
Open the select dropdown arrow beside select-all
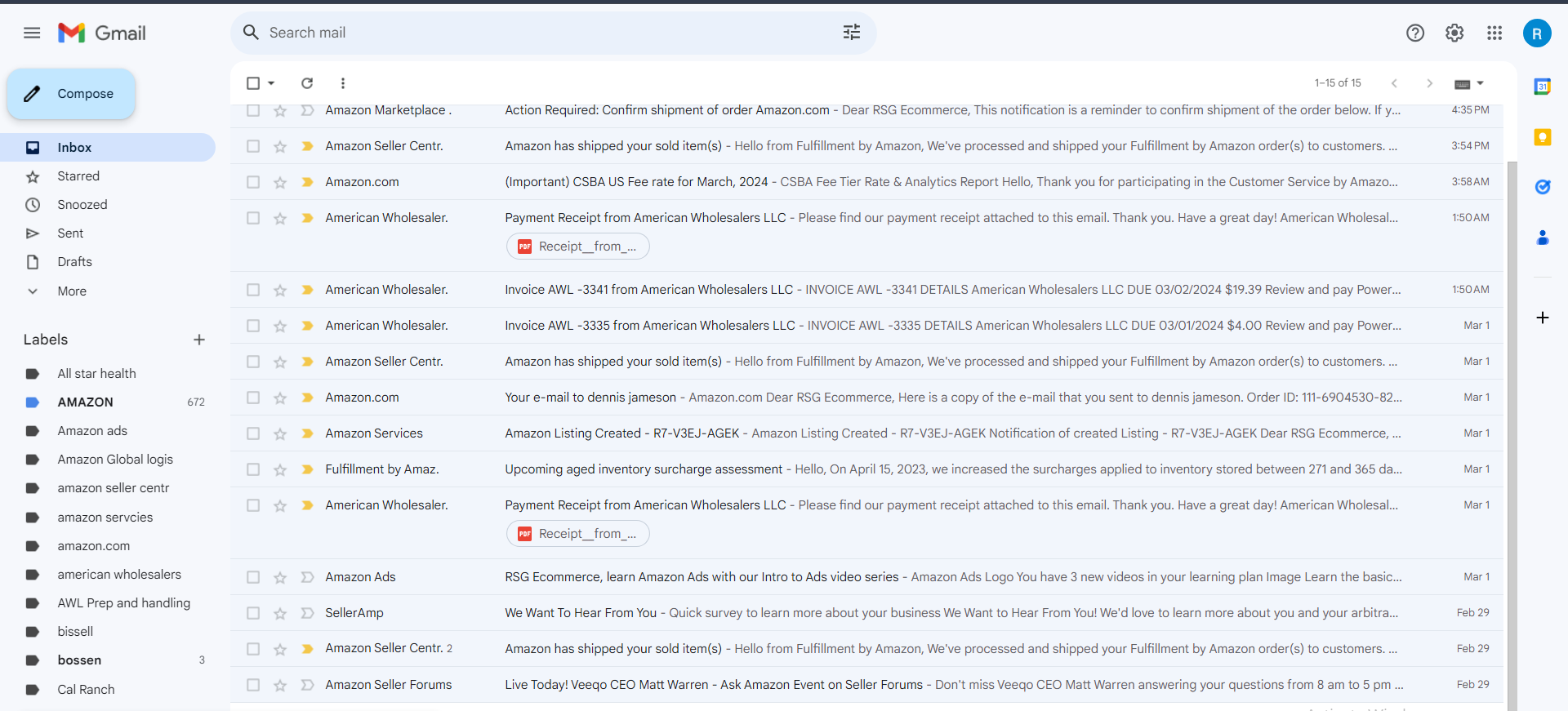click(271, 83)
